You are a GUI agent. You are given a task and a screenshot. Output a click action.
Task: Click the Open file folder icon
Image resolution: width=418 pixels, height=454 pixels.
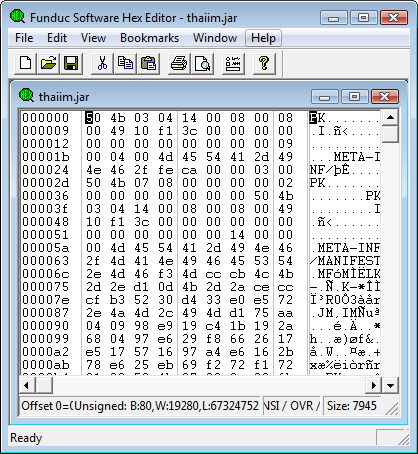(x=48, y=63)
